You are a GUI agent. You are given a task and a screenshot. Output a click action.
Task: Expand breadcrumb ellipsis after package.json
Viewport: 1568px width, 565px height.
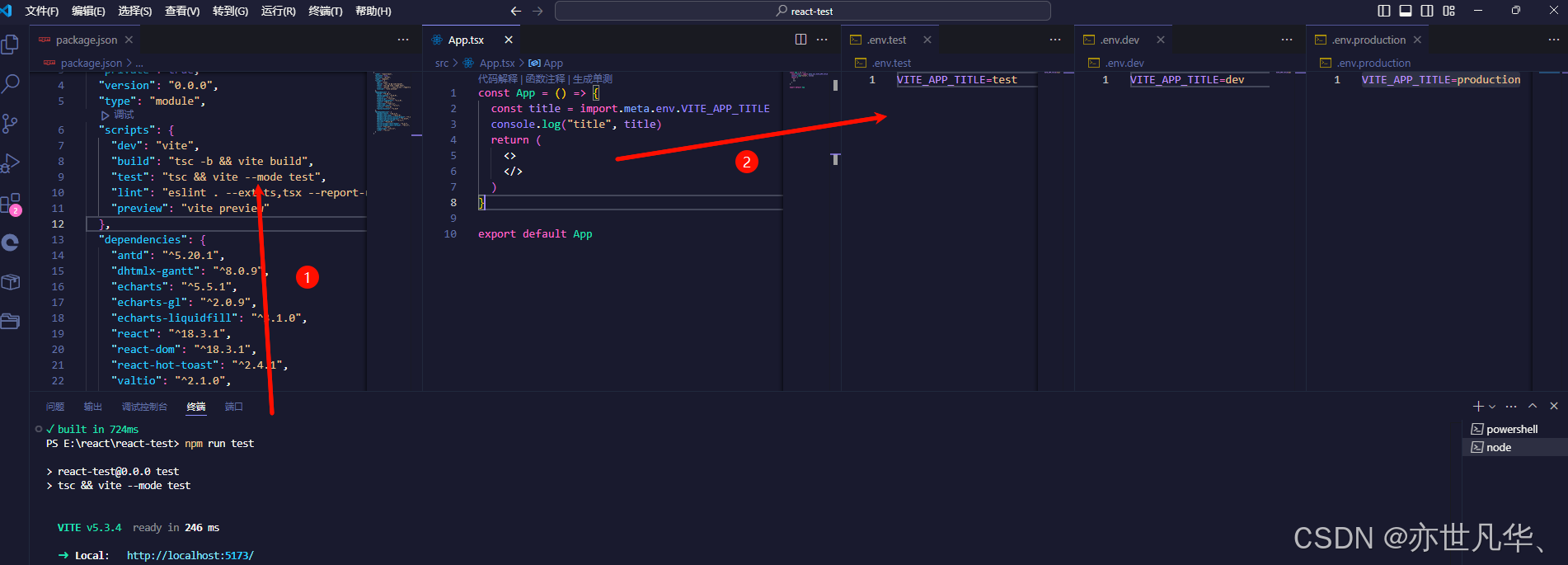click(x=139, y=64)
